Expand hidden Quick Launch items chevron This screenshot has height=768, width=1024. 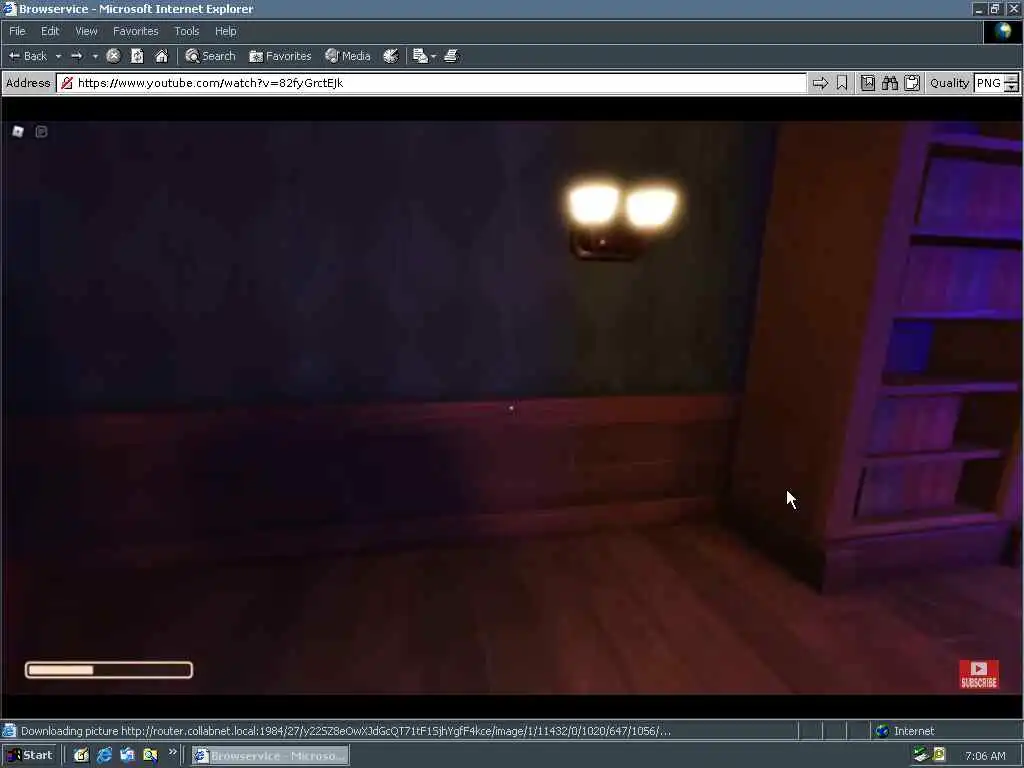click(172, 752)
